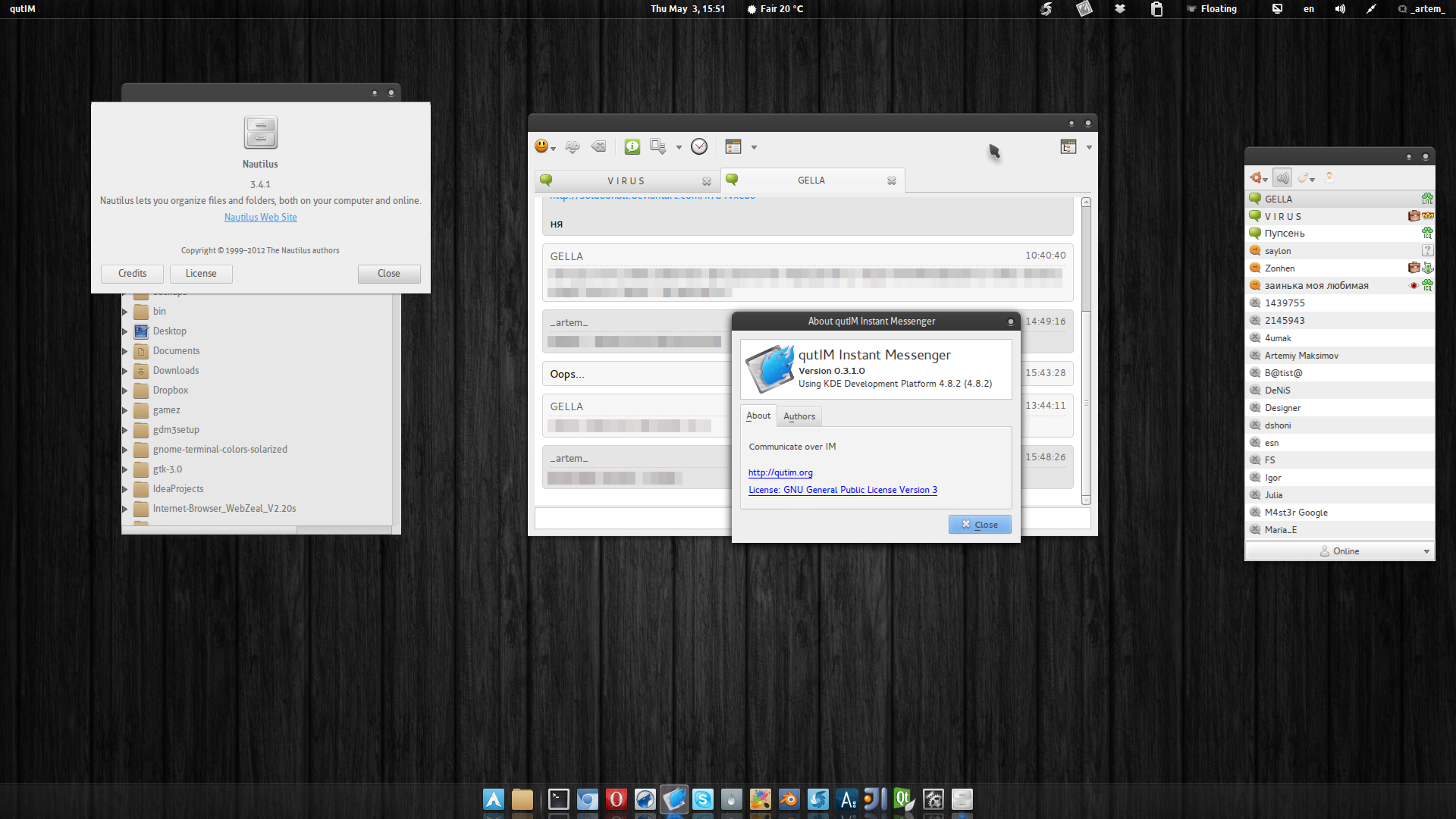This screenshot has height=819, width=1456.
Task: Click the tag icon in contact list toolbar
Action: (1306, 177)
